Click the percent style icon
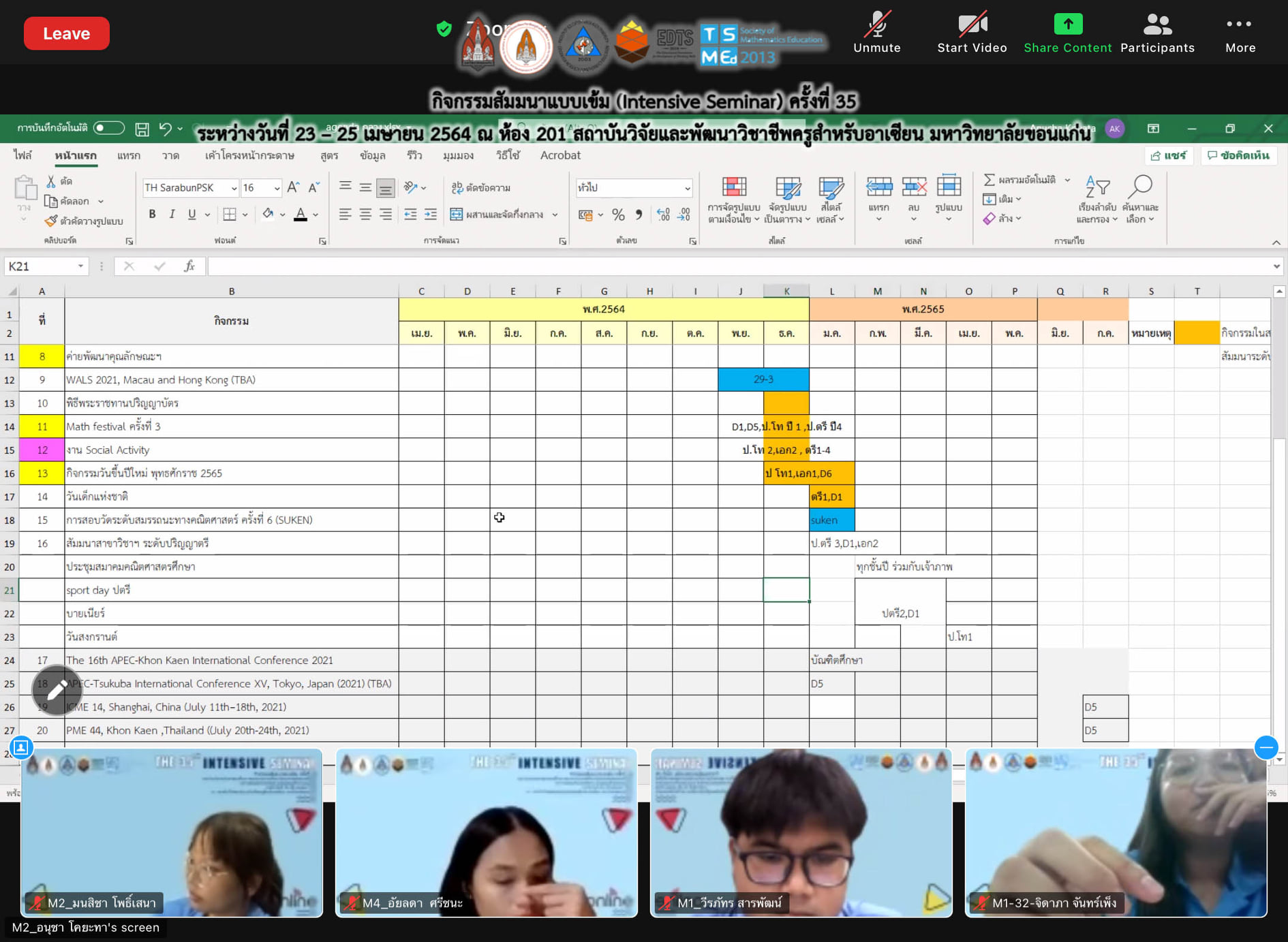 618,215
